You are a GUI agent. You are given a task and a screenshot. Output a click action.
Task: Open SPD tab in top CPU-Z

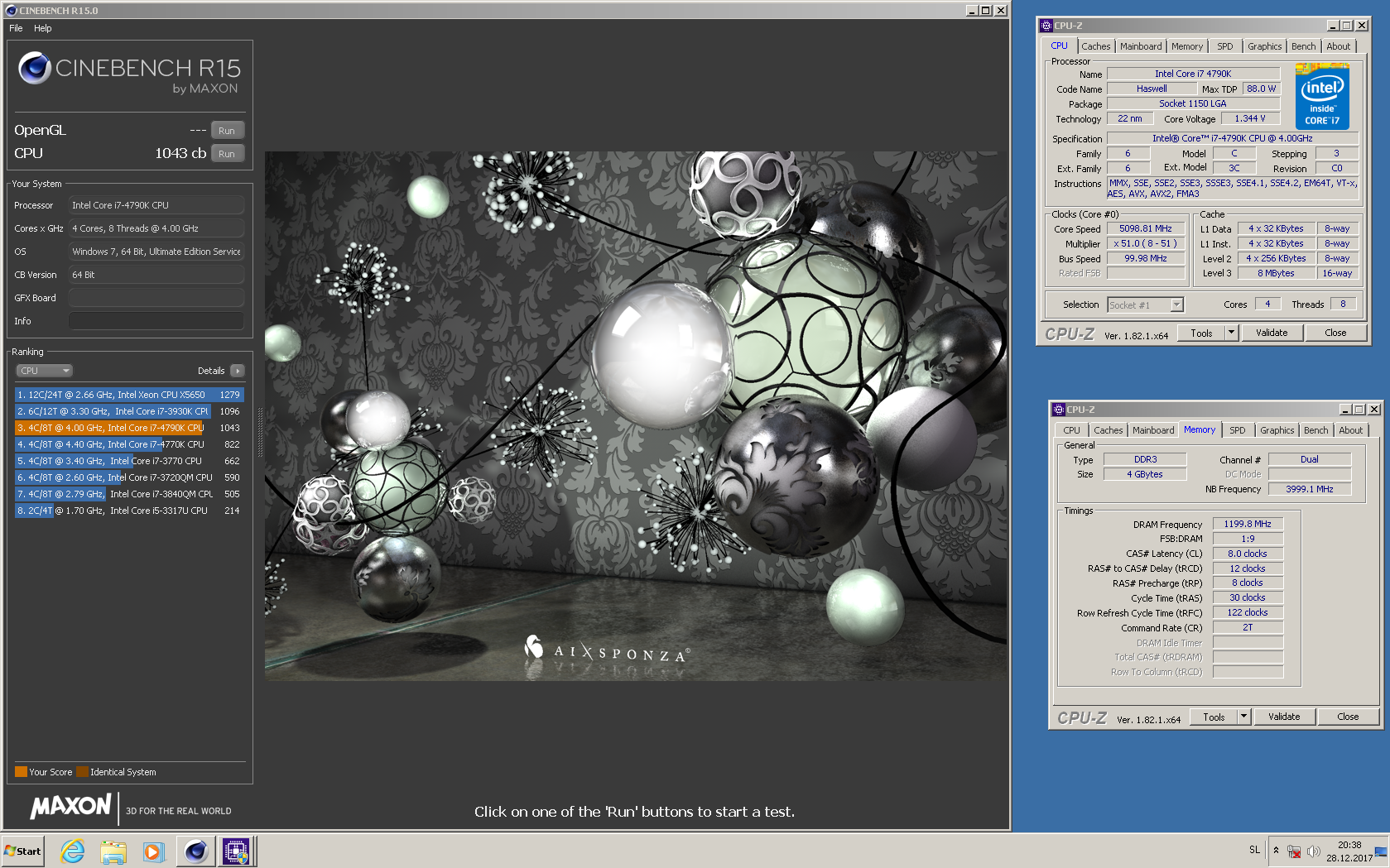coord(1225,46)
